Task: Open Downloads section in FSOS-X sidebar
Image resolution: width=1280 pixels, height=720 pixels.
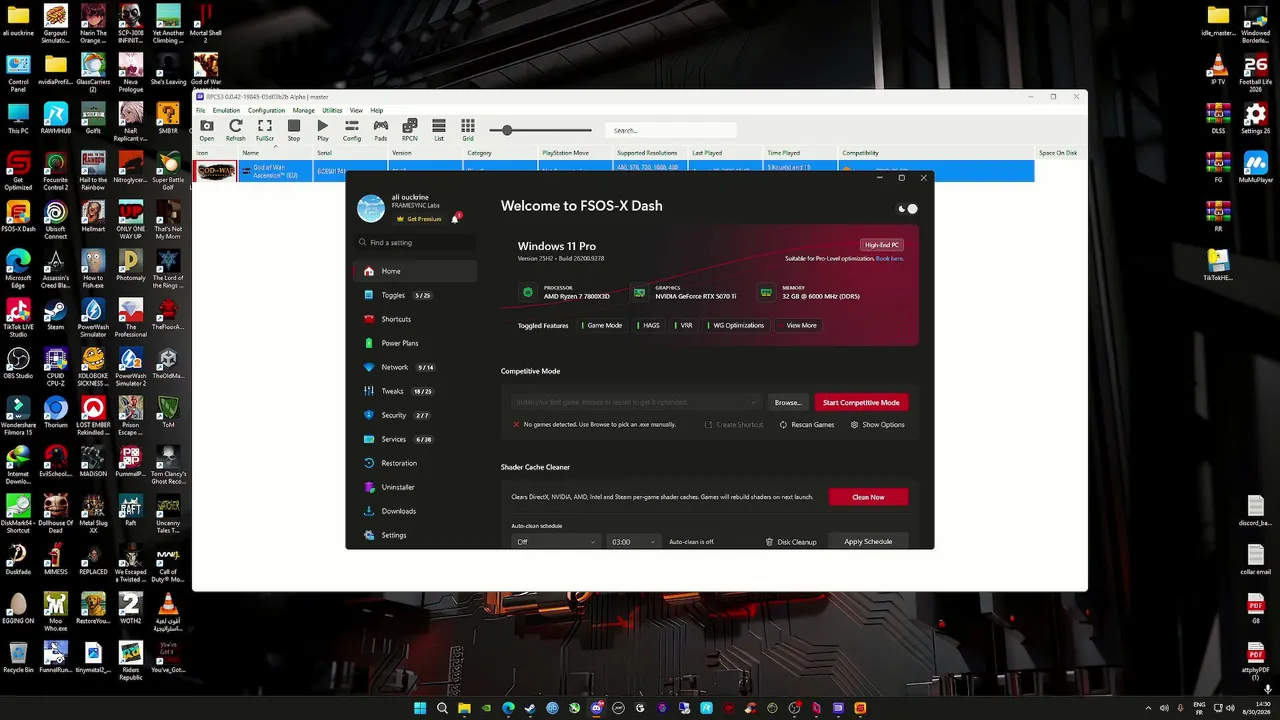Action: tap(415, 511)
